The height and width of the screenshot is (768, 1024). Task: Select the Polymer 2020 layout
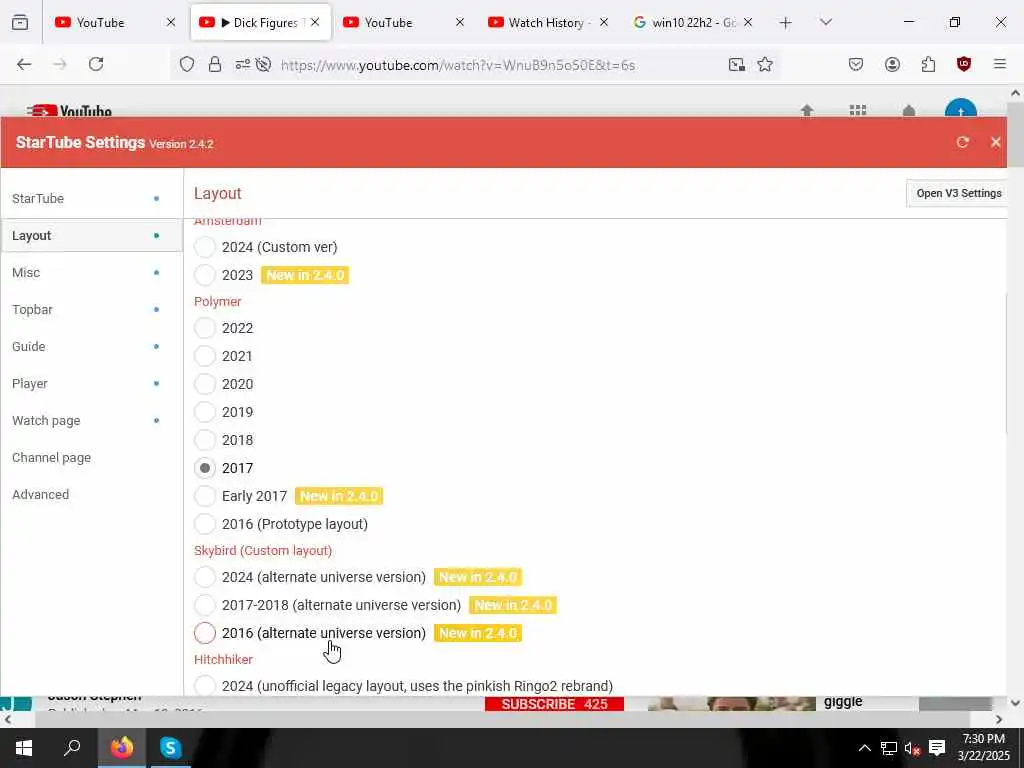coord(204,384)
